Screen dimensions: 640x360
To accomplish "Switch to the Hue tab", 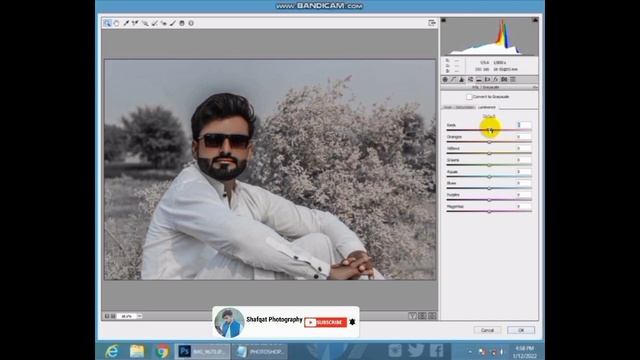I will [448, 107].
